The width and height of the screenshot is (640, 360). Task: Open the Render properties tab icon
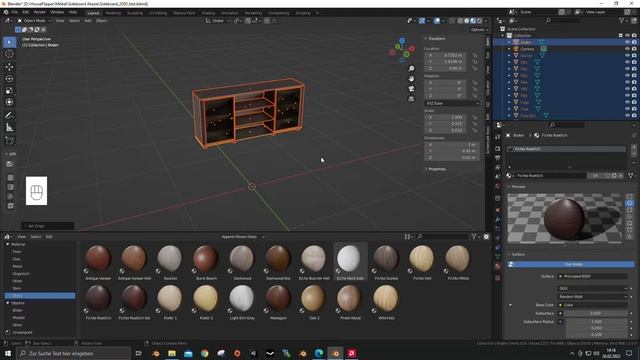click(498, 149)
